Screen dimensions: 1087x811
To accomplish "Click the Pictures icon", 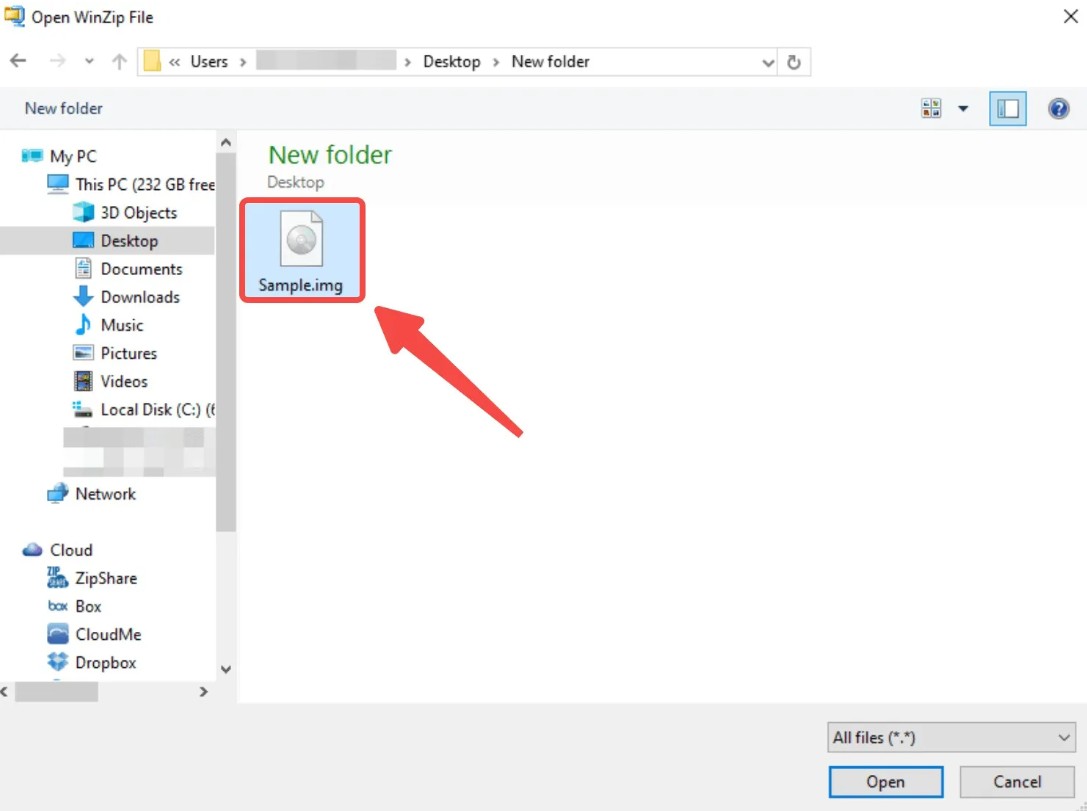I will click(83, 353).
